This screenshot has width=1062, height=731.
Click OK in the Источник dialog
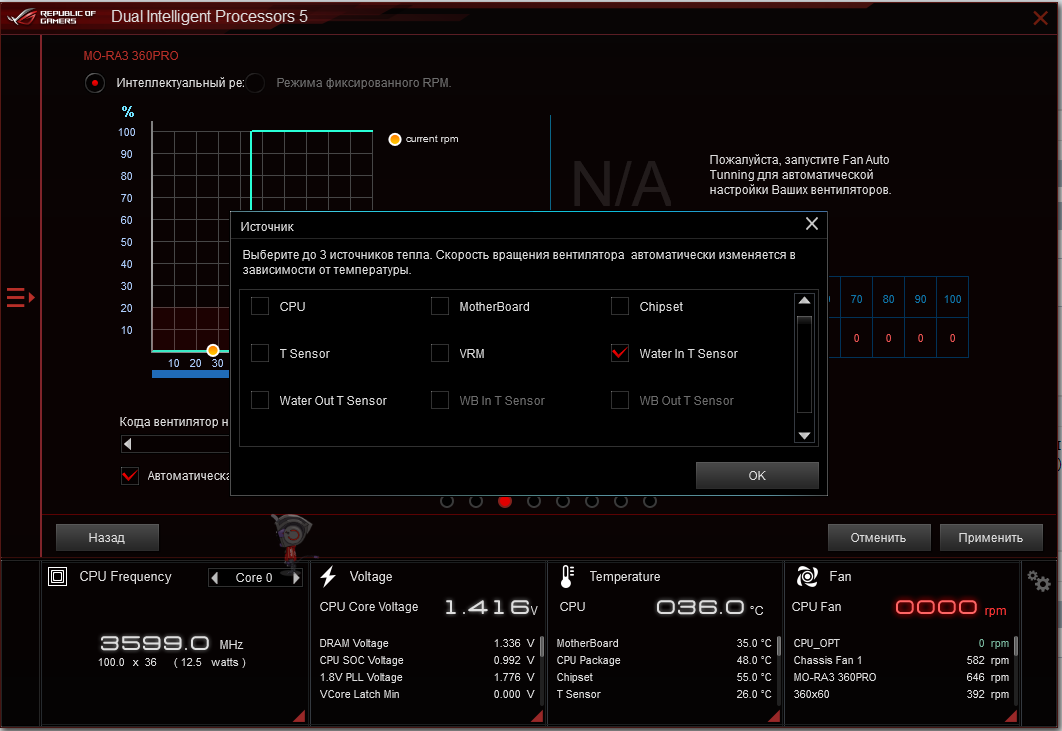tap(757, 476)
